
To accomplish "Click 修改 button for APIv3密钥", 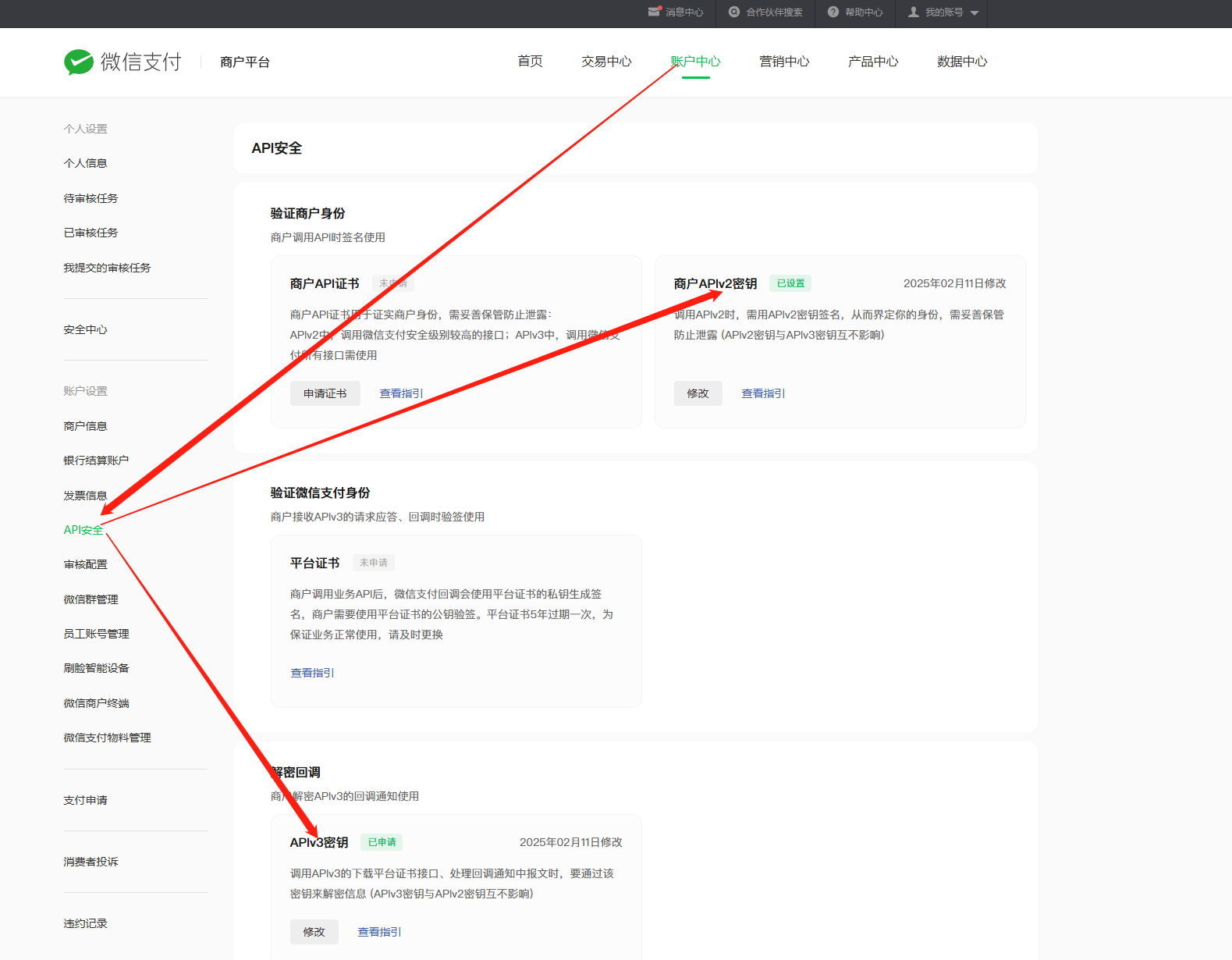I will pos(314,932).
